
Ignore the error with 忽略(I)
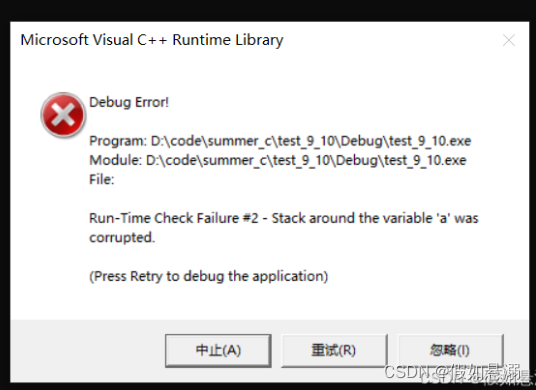click(450, 350)
